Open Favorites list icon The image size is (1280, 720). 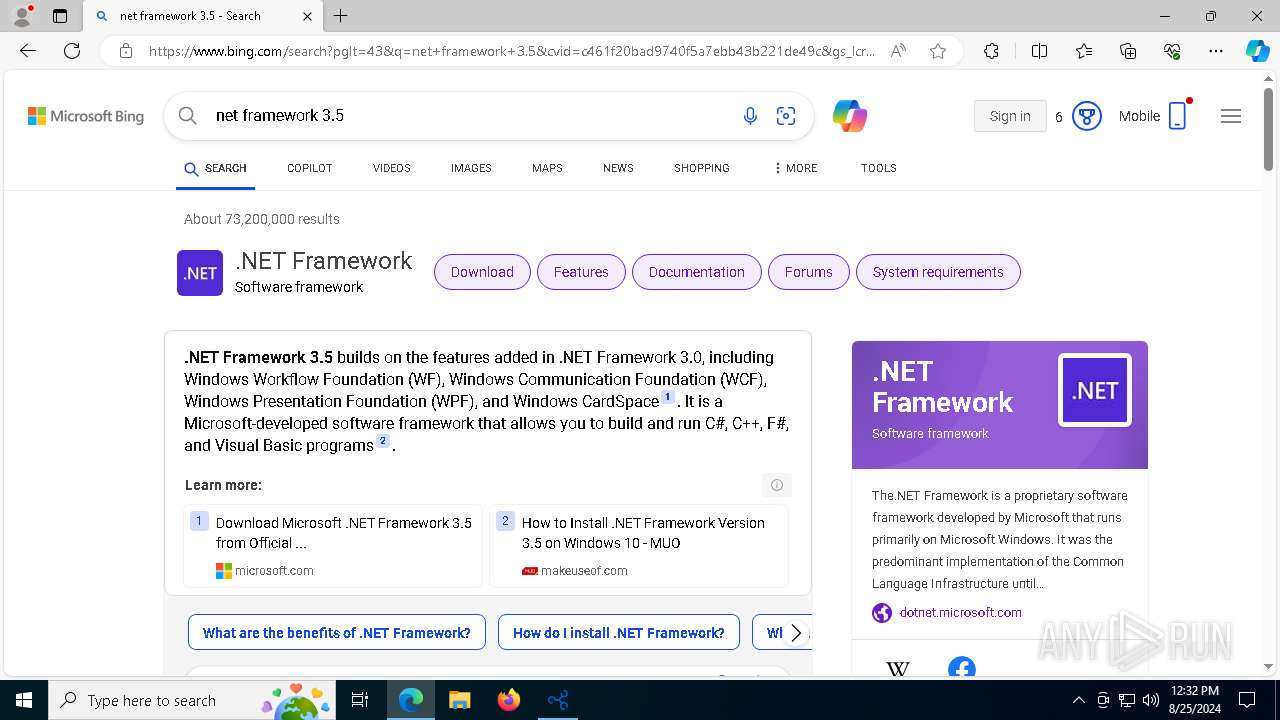[1084, 51]
